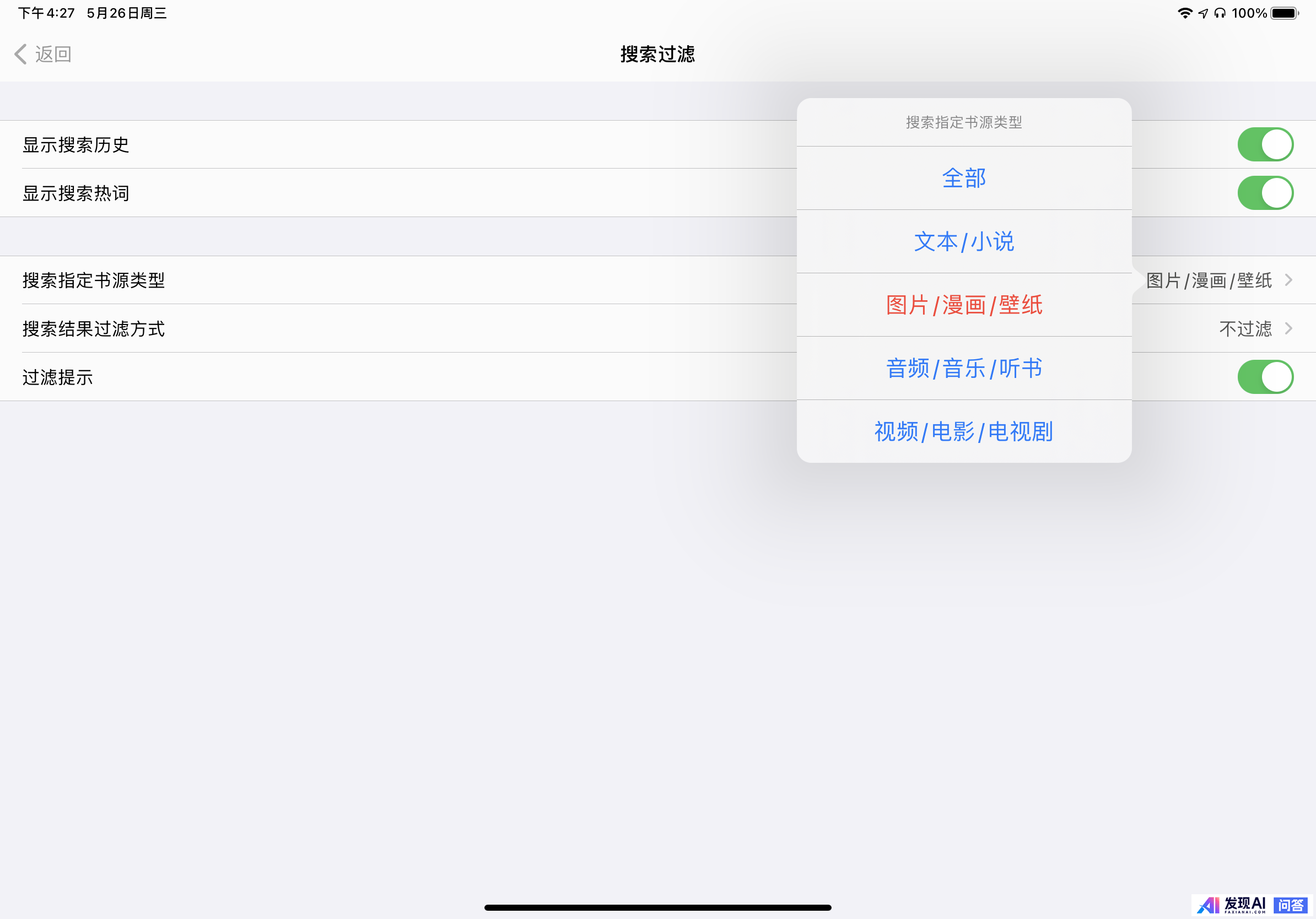Click the gray 图片/漫画/壁纸 row value
The height and width of the screenshot is (919, 1316).
point(1209,280)
